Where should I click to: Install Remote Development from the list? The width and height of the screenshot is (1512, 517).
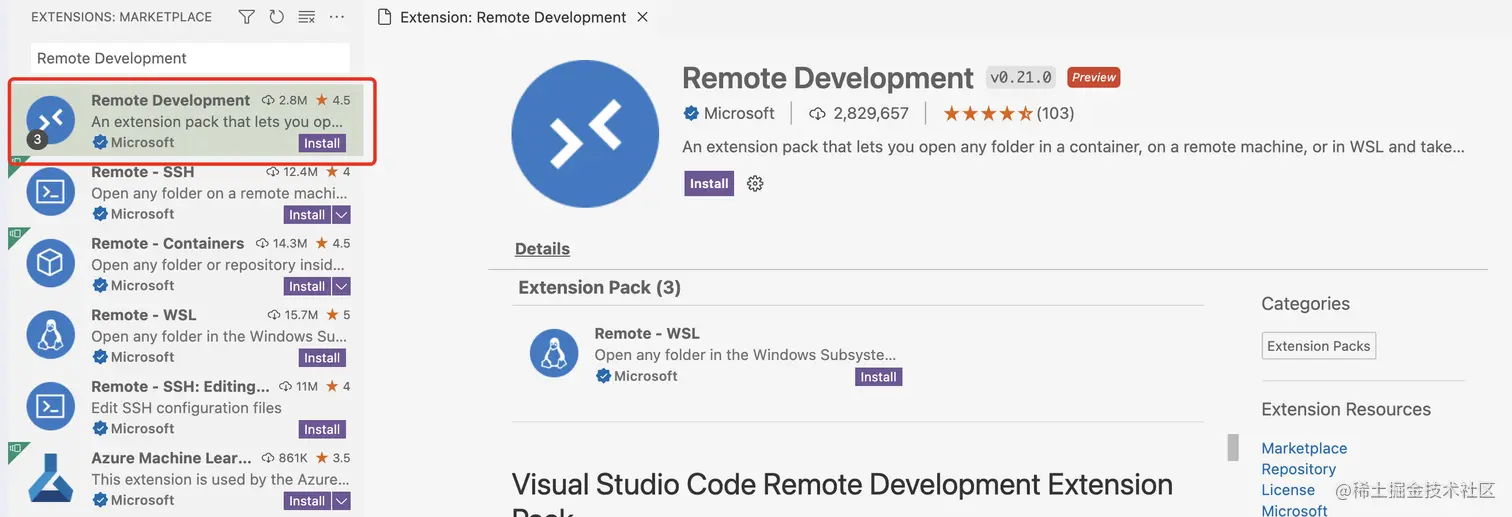pyautogui.click(x=322, y=143)
